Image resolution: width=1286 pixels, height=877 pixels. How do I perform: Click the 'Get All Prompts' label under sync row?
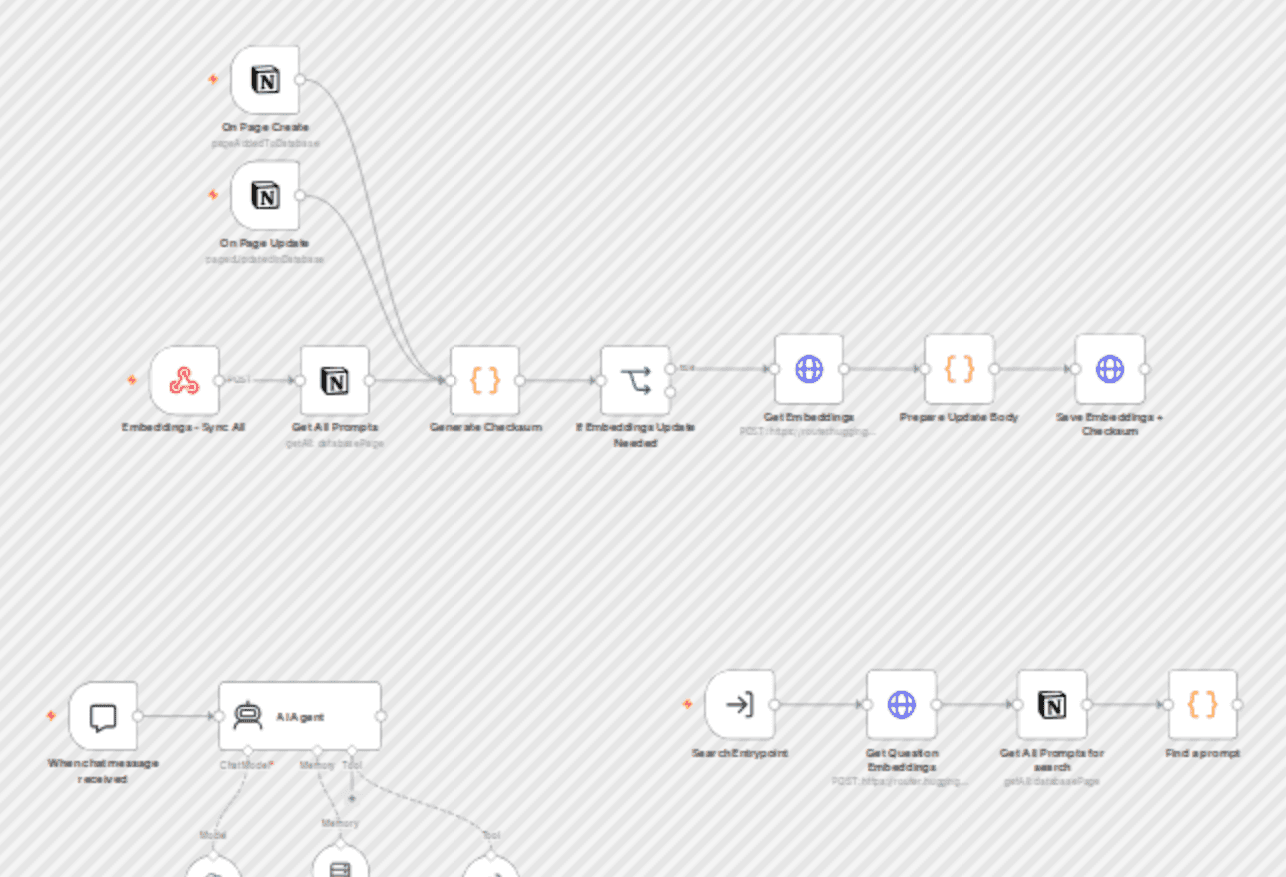tap(335, 427)
